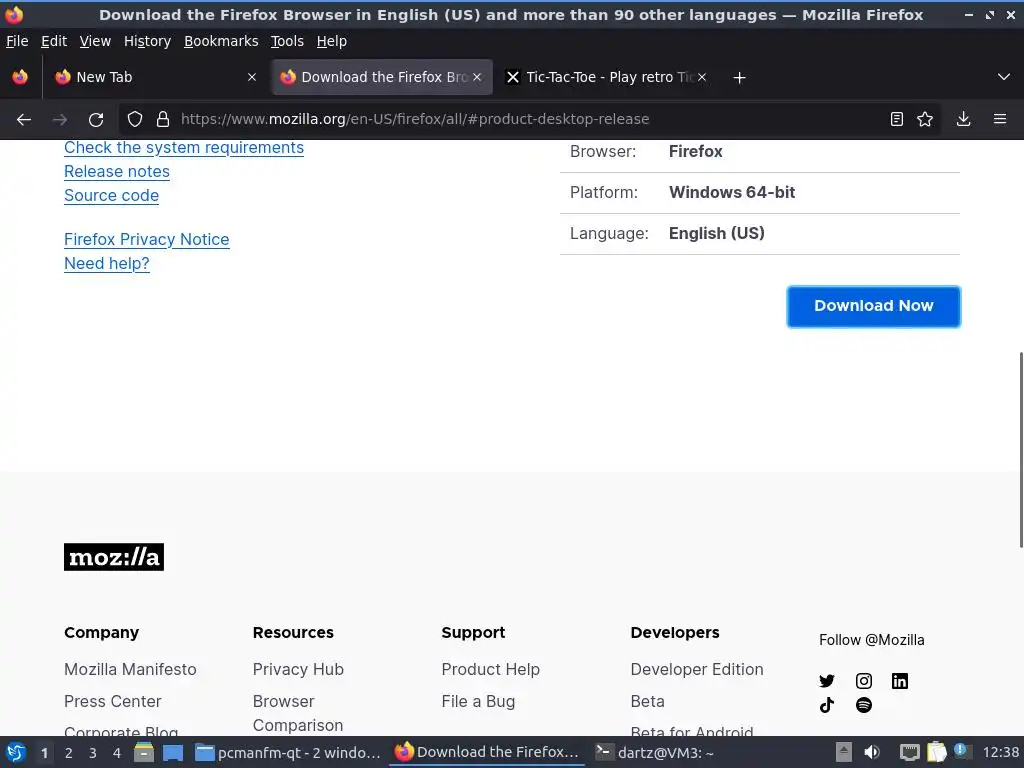Click the page vertical scrollbar thumb
1024x768 pixels.
(x=1021, y=450)
